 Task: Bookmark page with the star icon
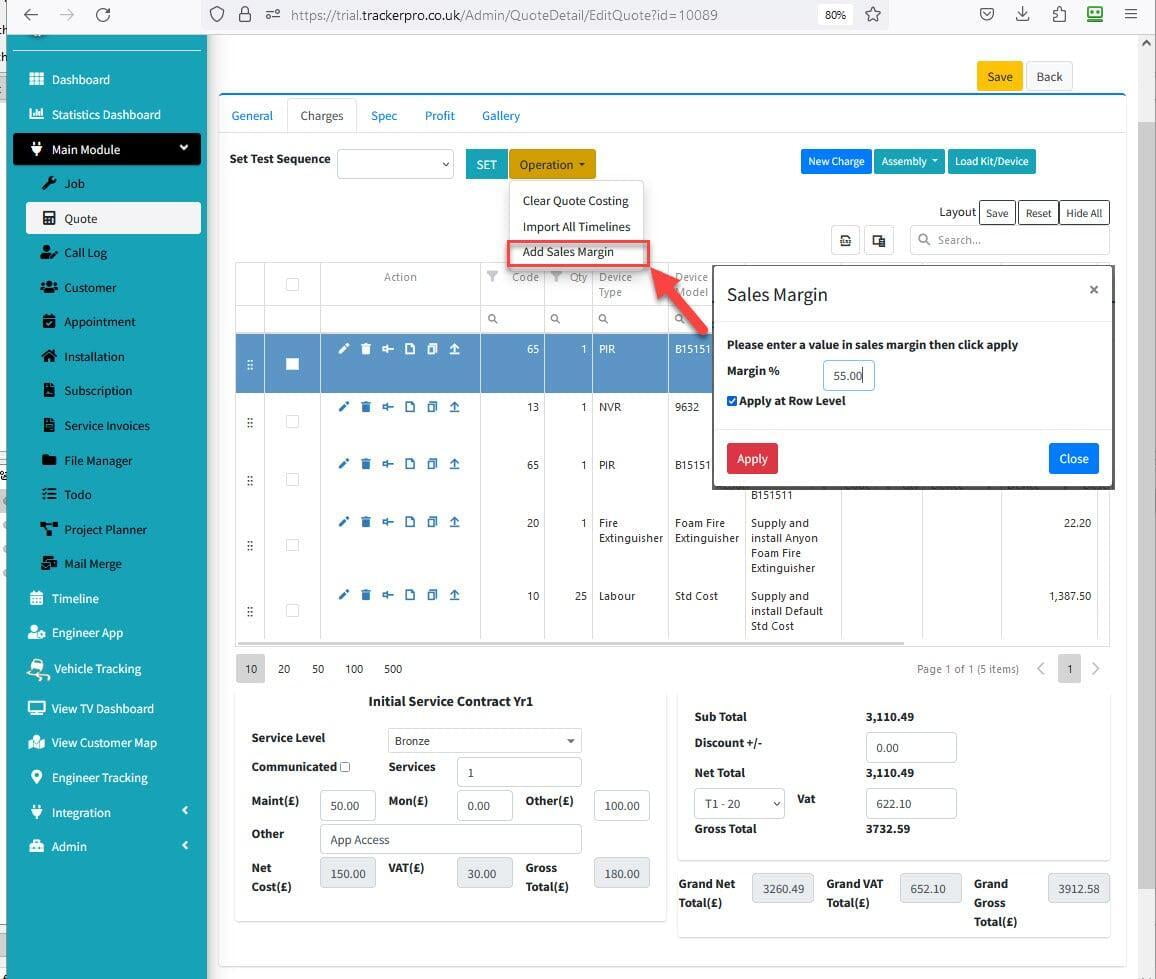coord(873,15)
